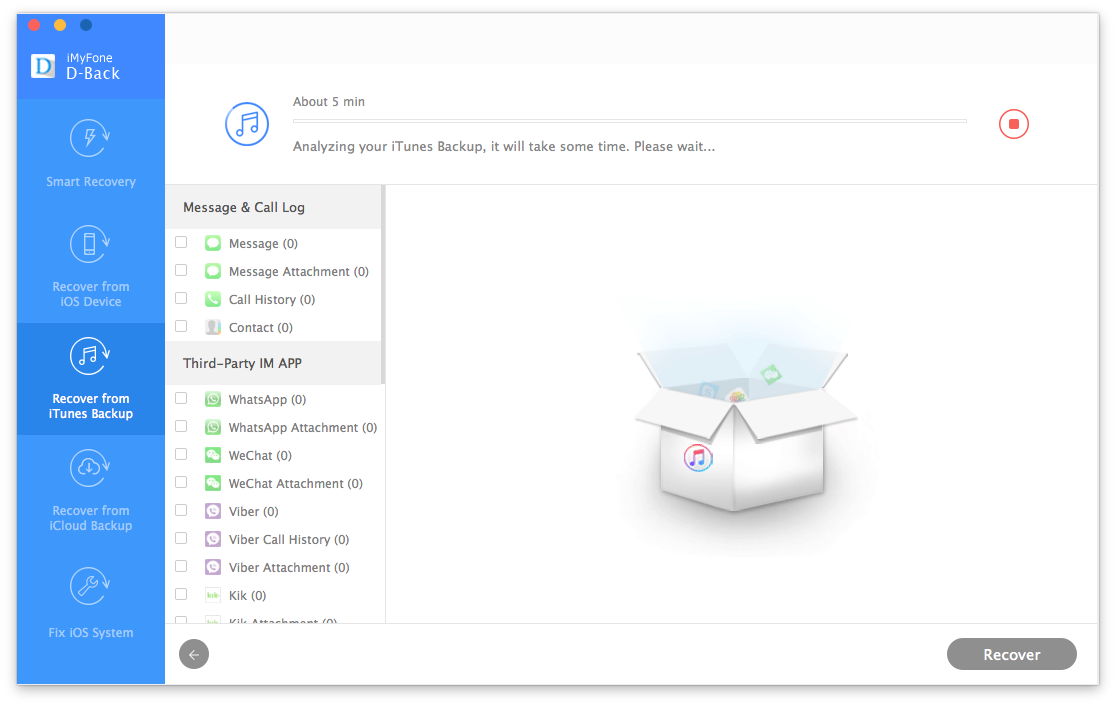
Task: Check the Call History checkbox
Action: click(181, 298)
